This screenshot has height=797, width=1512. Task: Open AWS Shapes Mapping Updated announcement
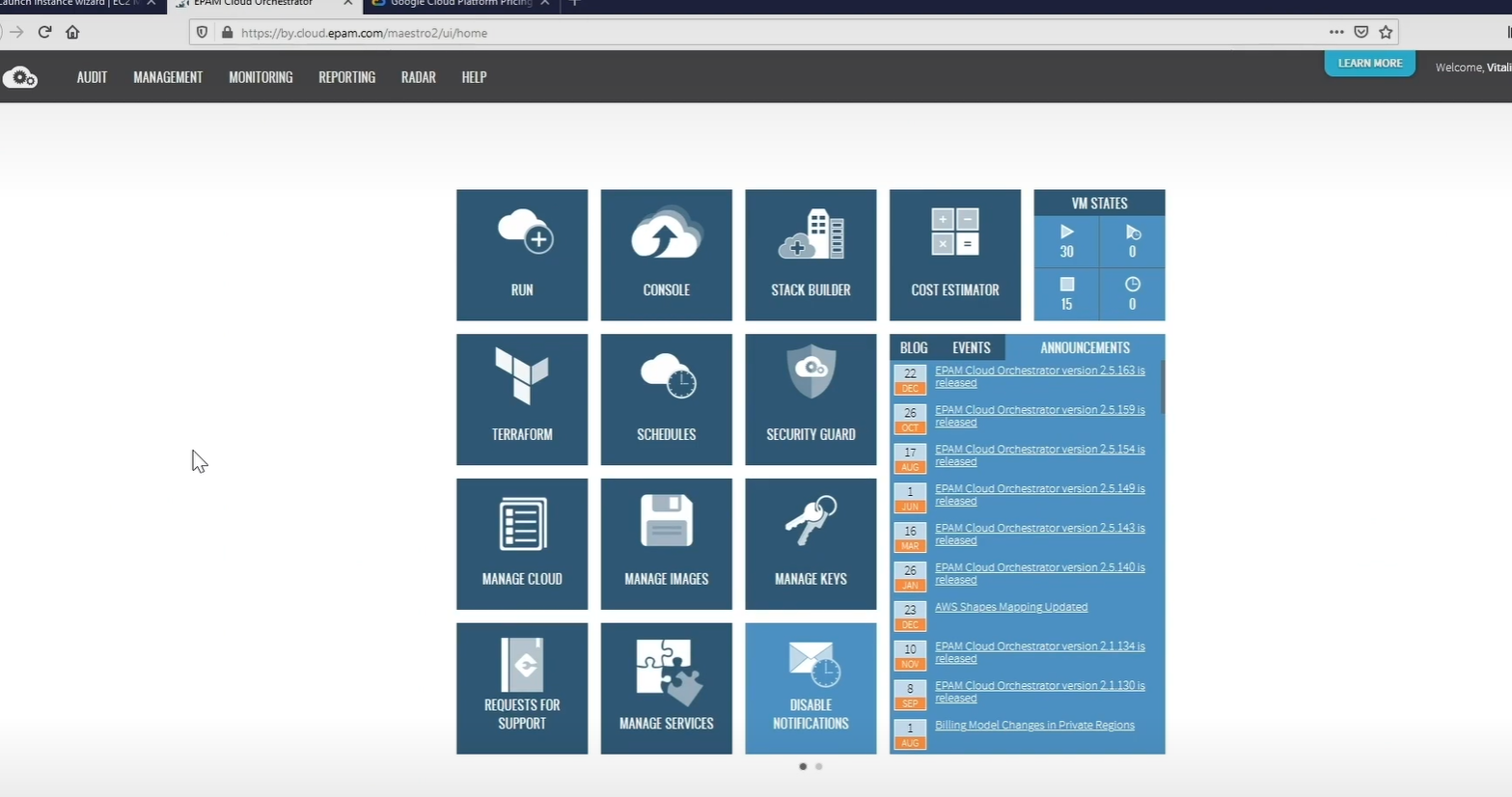tap(1011, 607)
